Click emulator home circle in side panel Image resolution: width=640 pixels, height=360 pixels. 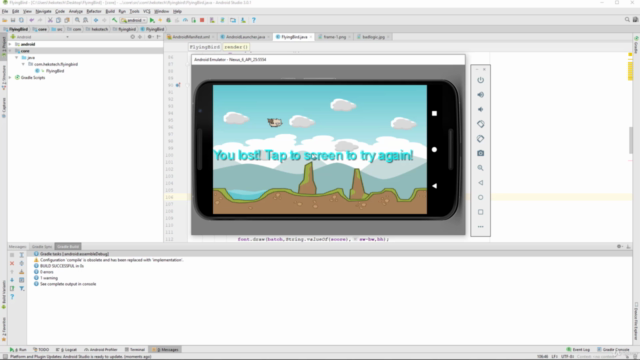(x=480, y=198)
